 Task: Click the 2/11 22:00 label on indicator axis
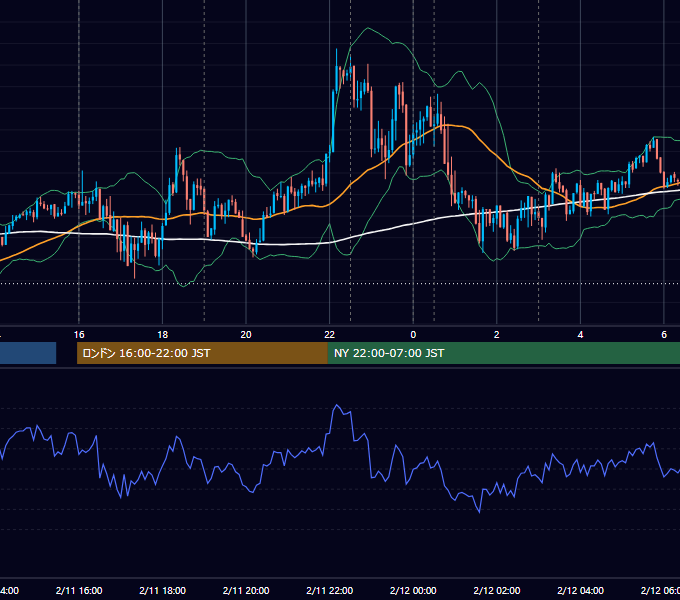330,590
